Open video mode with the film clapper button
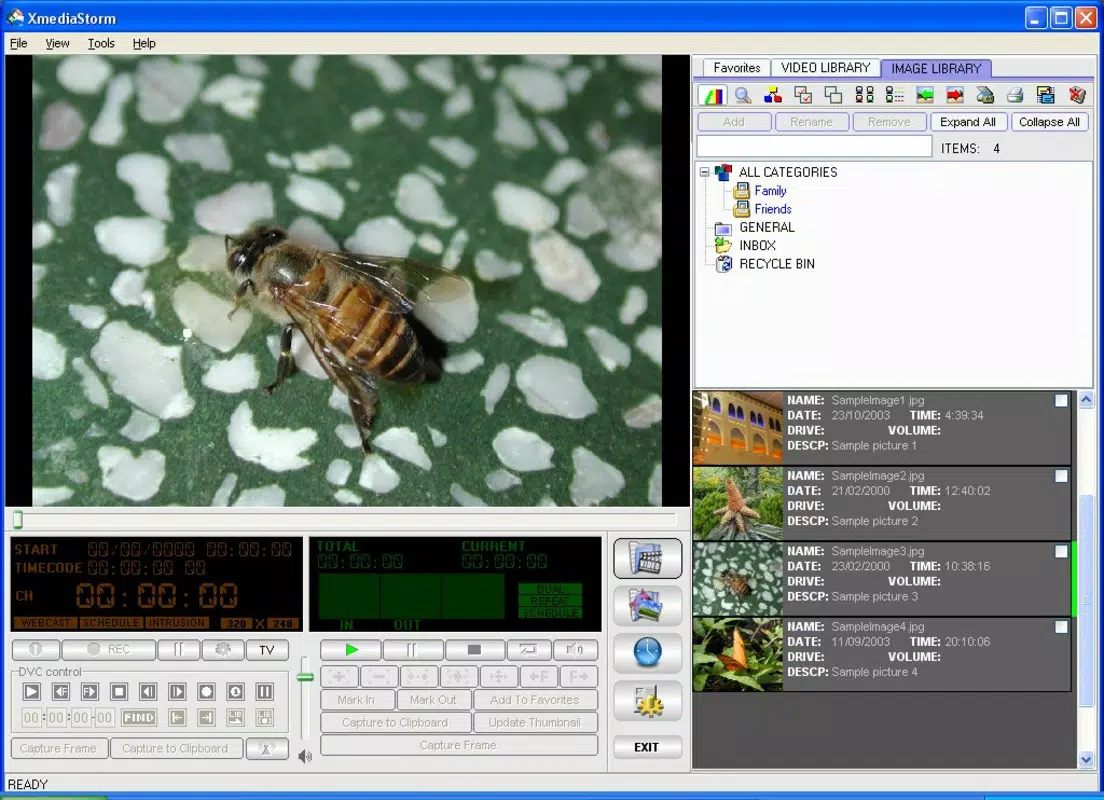 (648, 558)
